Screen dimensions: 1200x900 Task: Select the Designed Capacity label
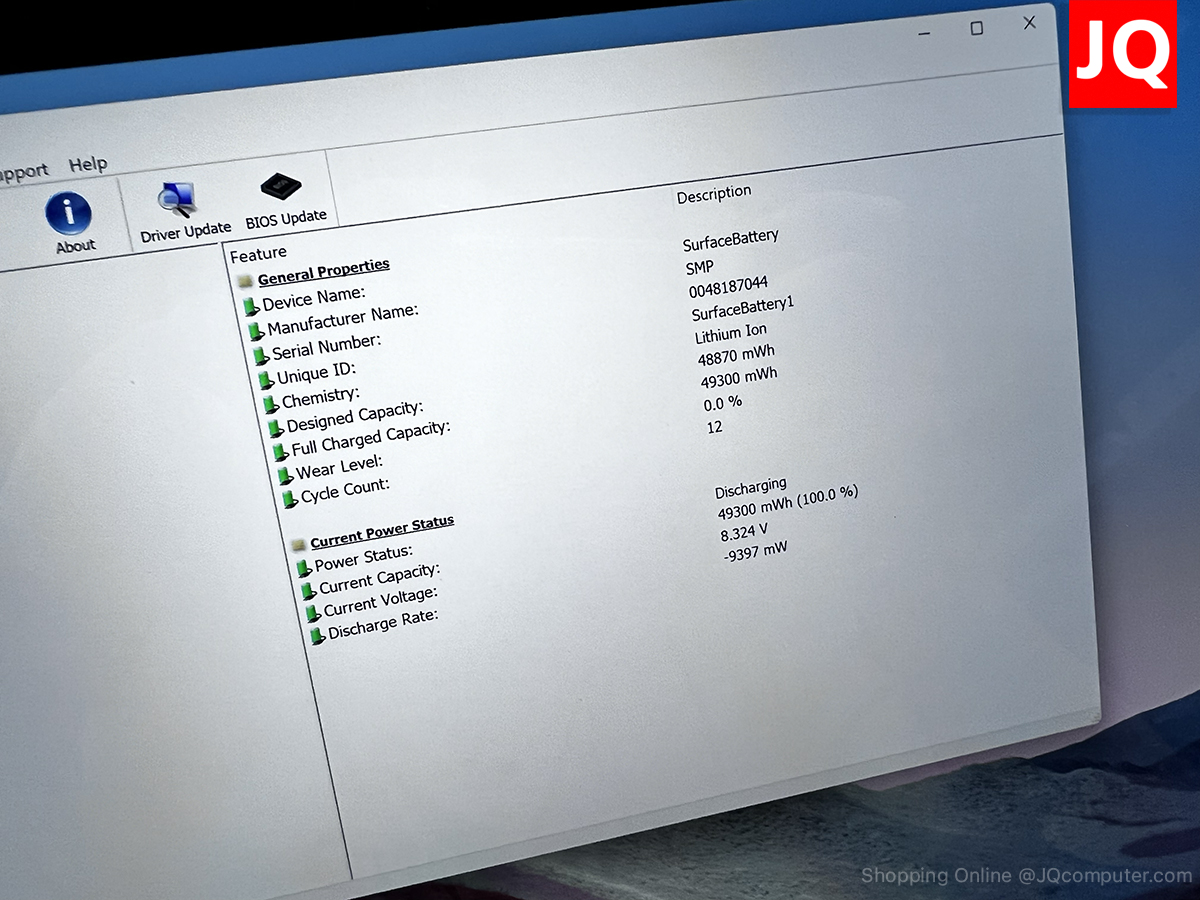pyautogui.click(x=355, y=417)
